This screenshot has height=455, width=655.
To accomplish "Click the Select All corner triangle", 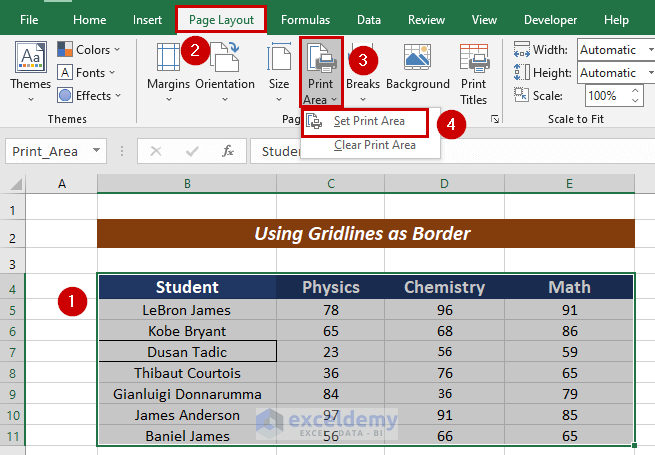I will tap(15, 184).
